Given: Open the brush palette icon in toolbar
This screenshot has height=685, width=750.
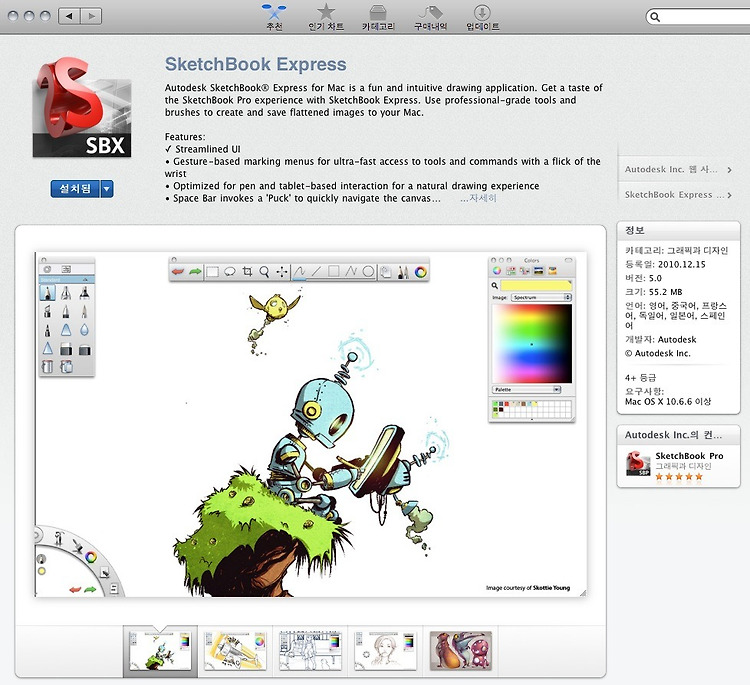Looking at the screenshot, I should pyautogui.click(x=403, y=272).
